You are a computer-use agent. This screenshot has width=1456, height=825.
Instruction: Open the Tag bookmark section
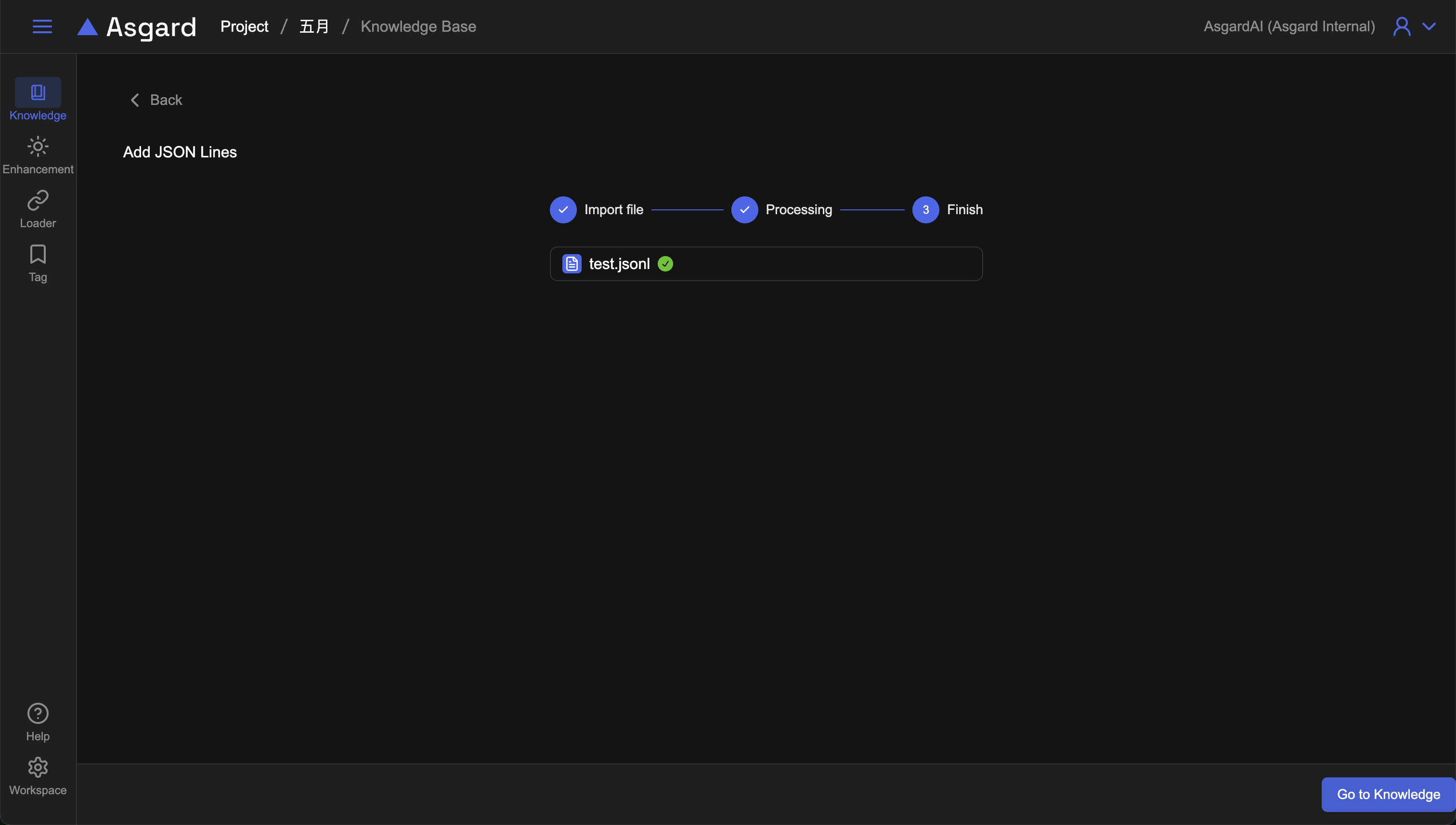pos(38,262)
